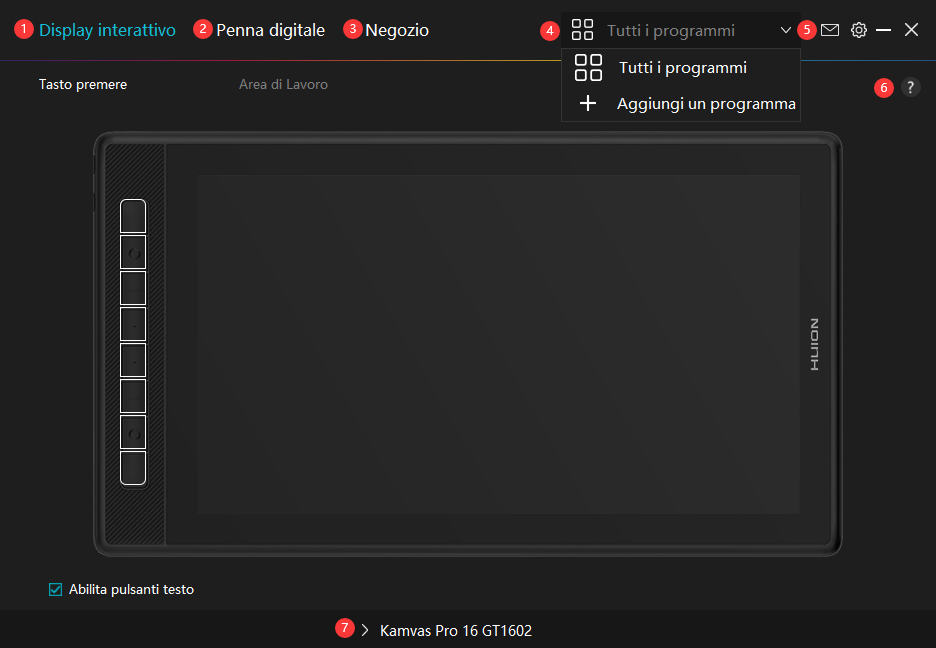Switch to the Penna digitale tab

270,30
